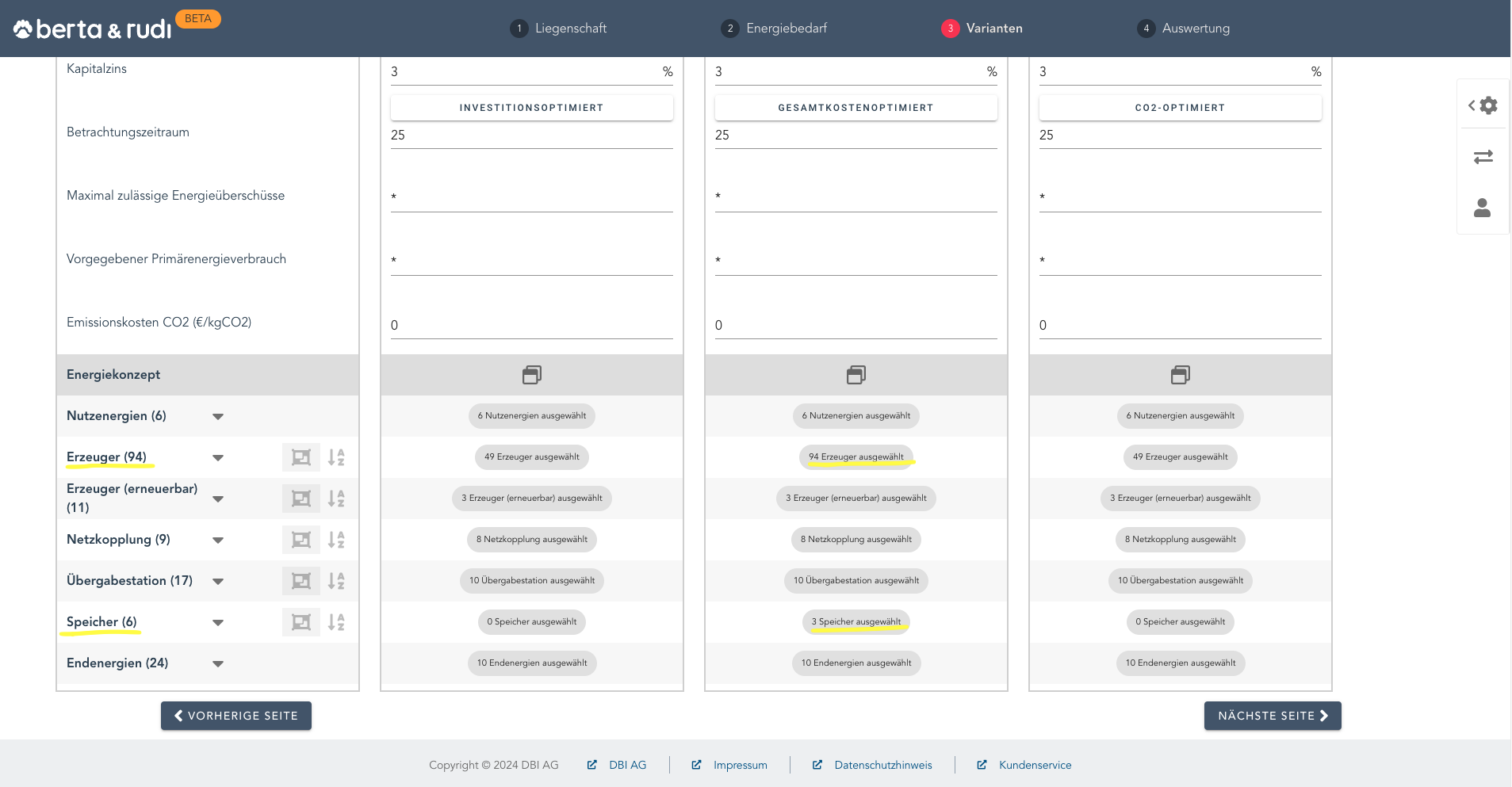Expand the Nutzenergien (6) dropdown
Viewport: 1512px width, 787px height.
[x=218, y=417]
